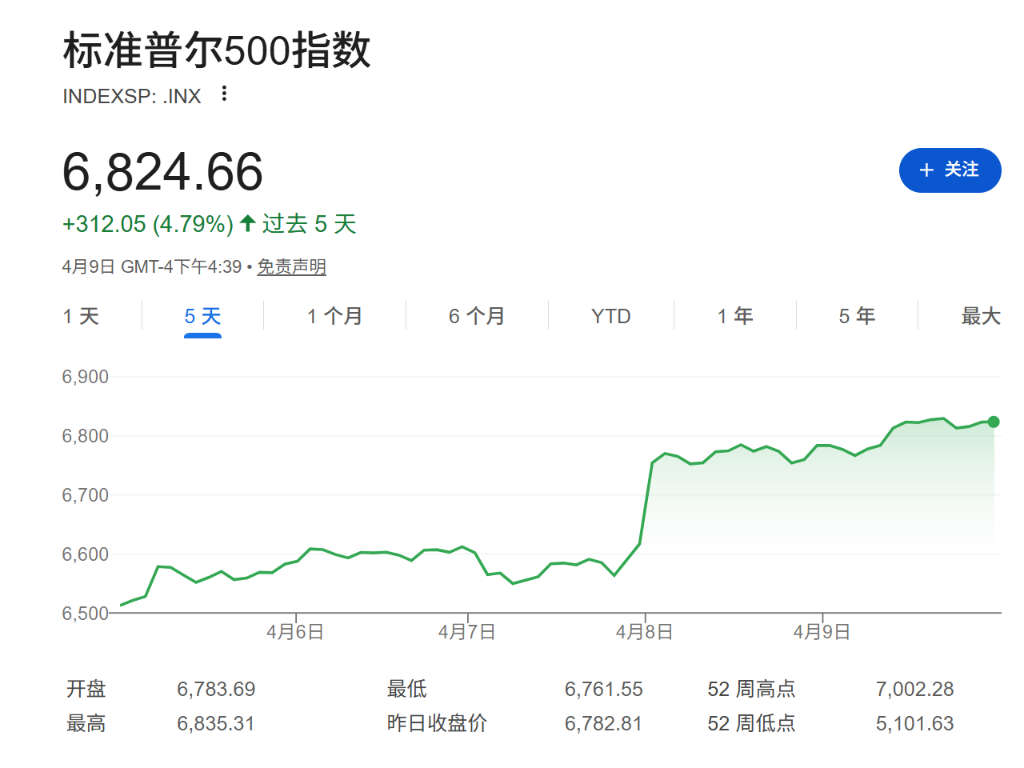Select the 1 个月 chart range
This screenshot has width=1024, height=768.
333,315
